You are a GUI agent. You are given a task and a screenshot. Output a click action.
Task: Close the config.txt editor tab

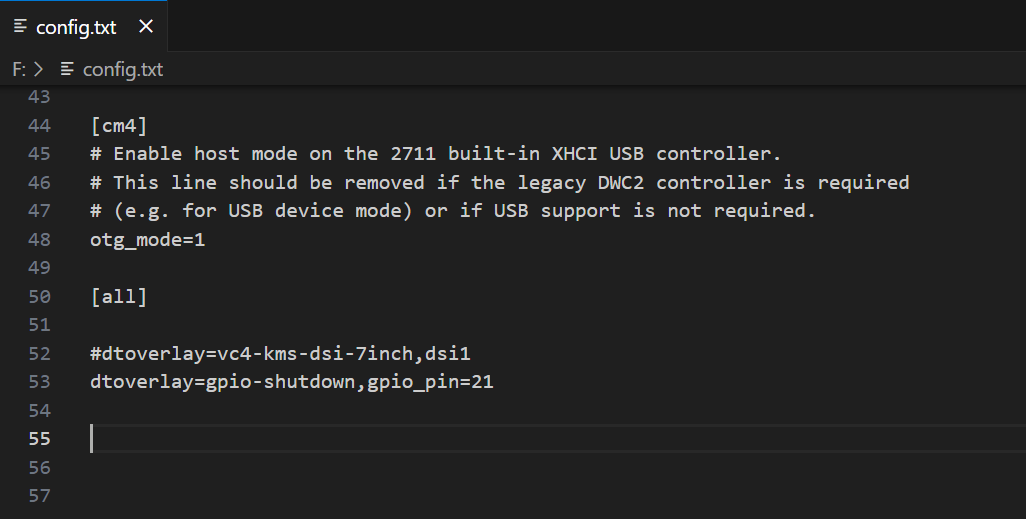pos(146,27)
